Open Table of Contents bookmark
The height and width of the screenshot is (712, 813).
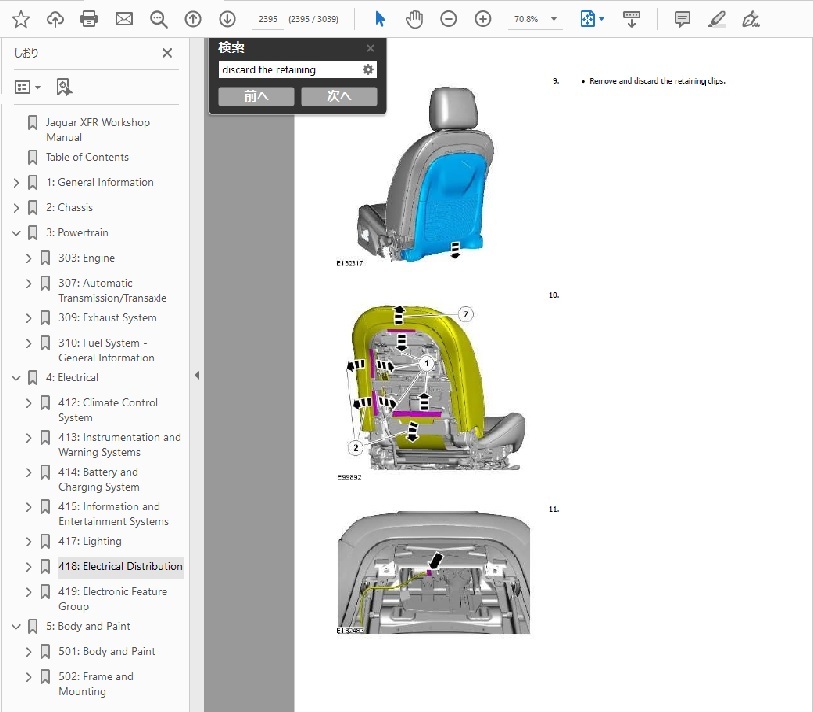87,157
